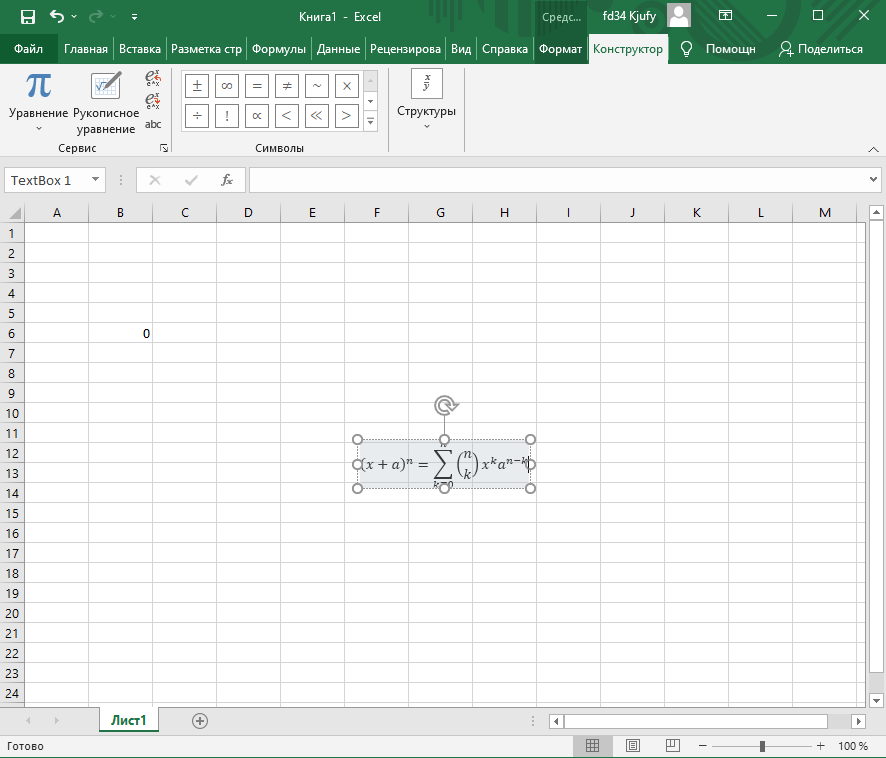
Task: Select abc normal text option
Action: pyautogui.click(x=153, y=125)
